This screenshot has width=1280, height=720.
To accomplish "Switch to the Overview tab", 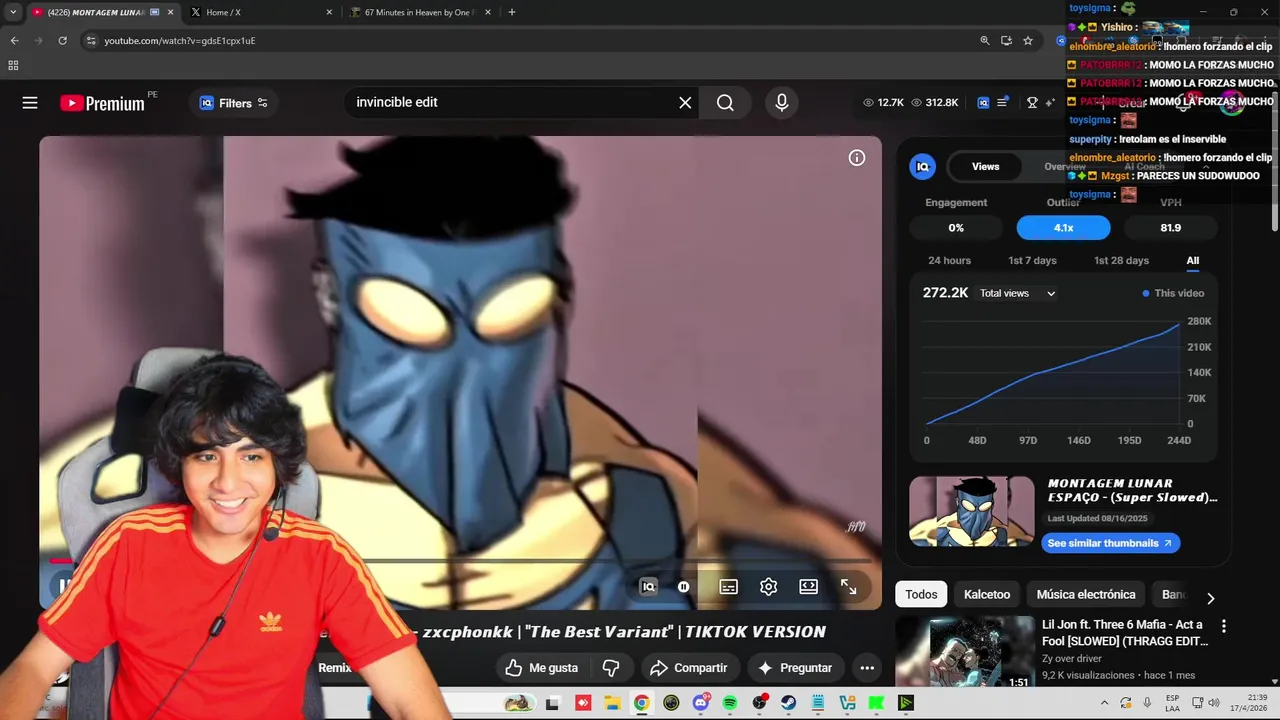I will (x=1064, y=167).
